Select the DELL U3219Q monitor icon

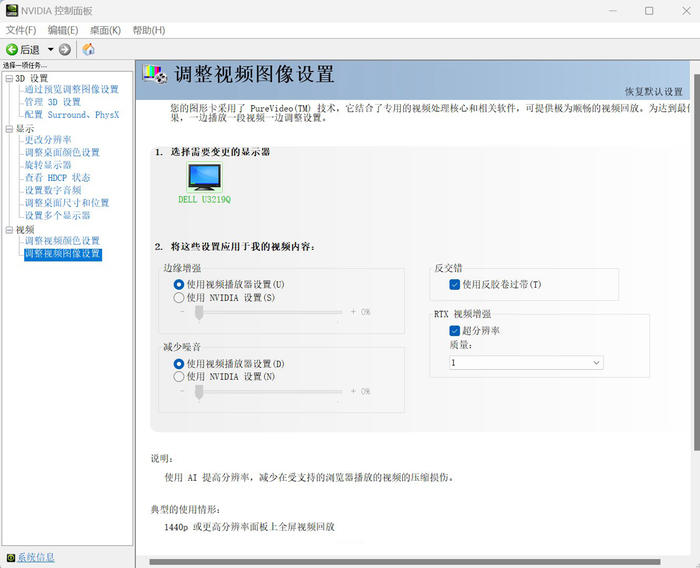point(204,177)
